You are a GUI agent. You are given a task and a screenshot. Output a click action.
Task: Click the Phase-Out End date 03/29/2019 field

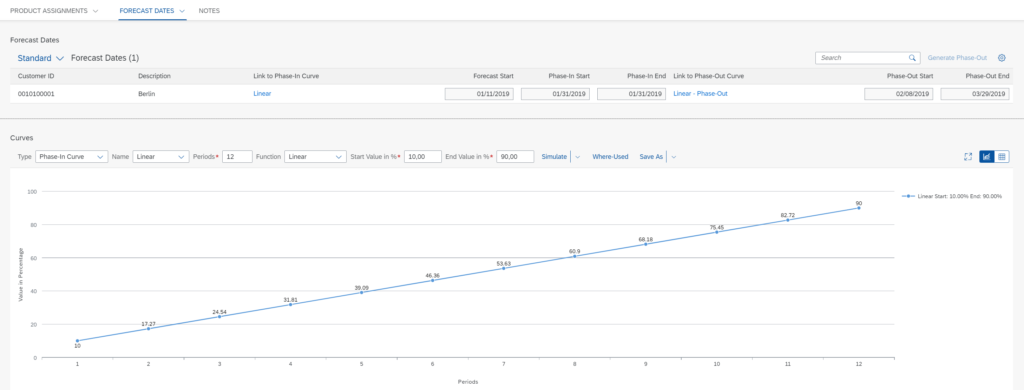pyautogui.click(x=975, y=94)
